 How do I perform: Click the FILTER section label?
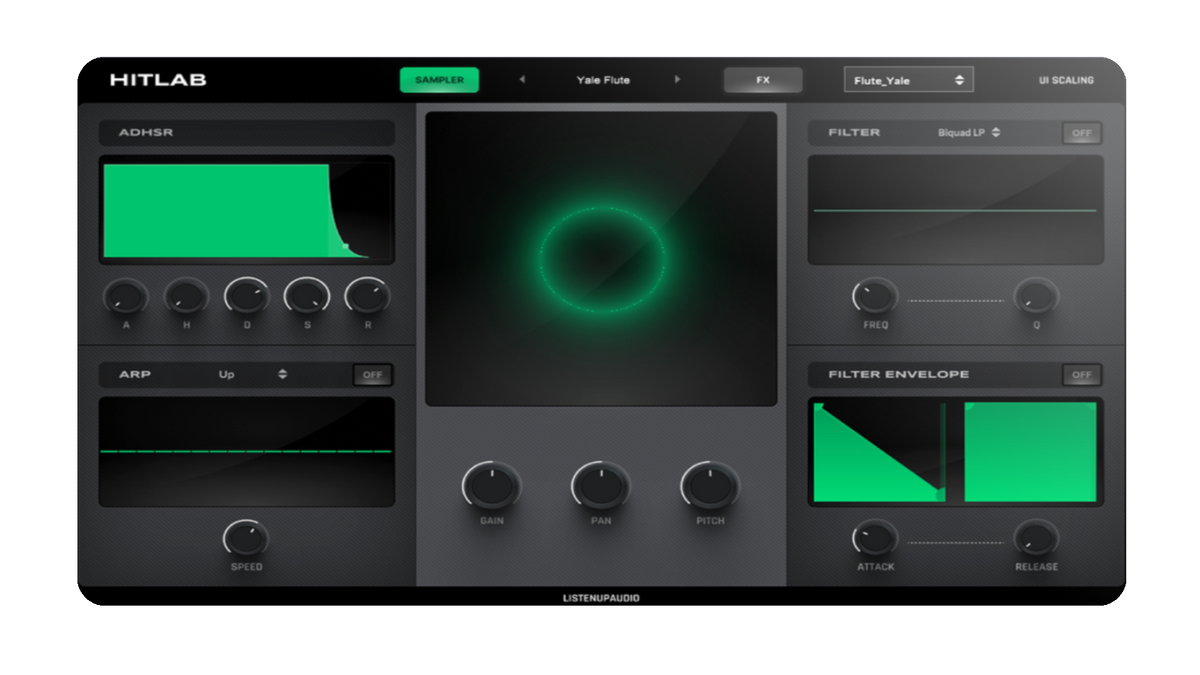pos(854,132)
